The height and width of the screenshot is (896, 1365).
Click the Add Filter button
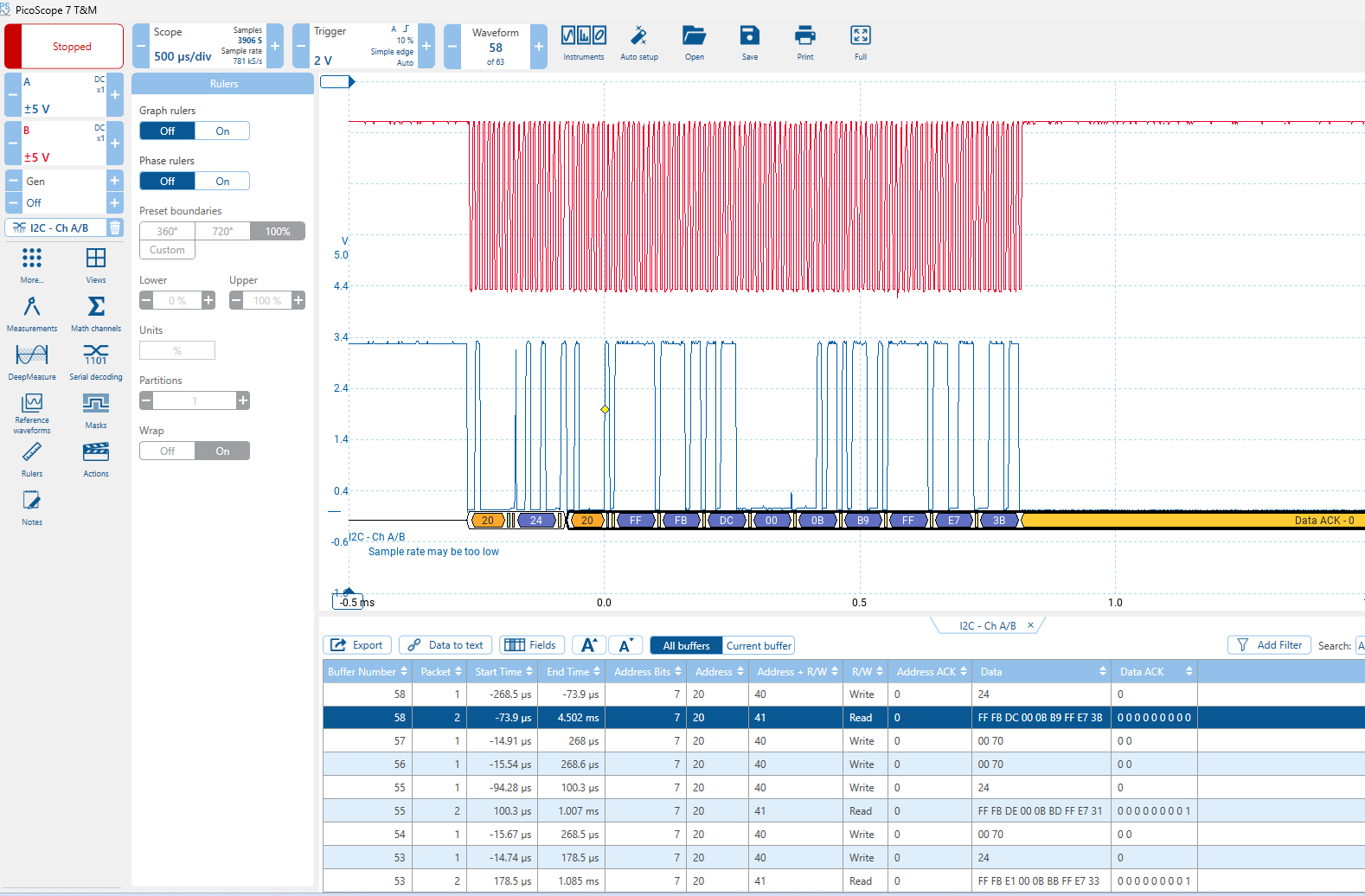(x=1269, y=645)
